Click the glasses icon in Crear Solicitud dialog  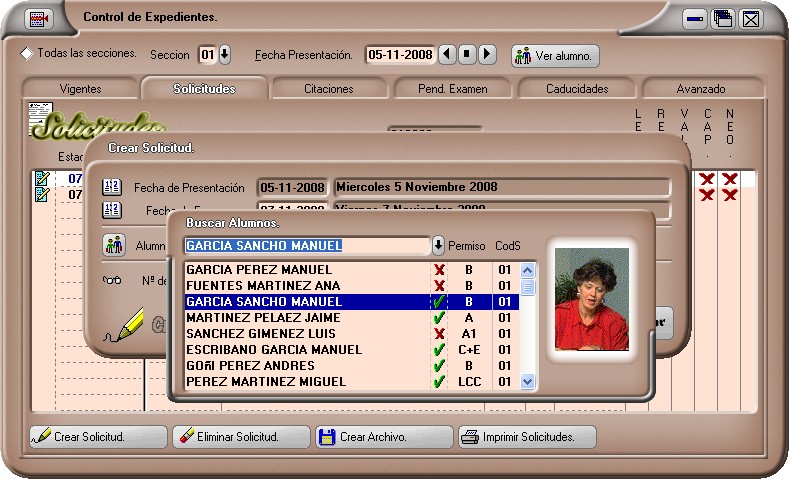coord(112,280)
